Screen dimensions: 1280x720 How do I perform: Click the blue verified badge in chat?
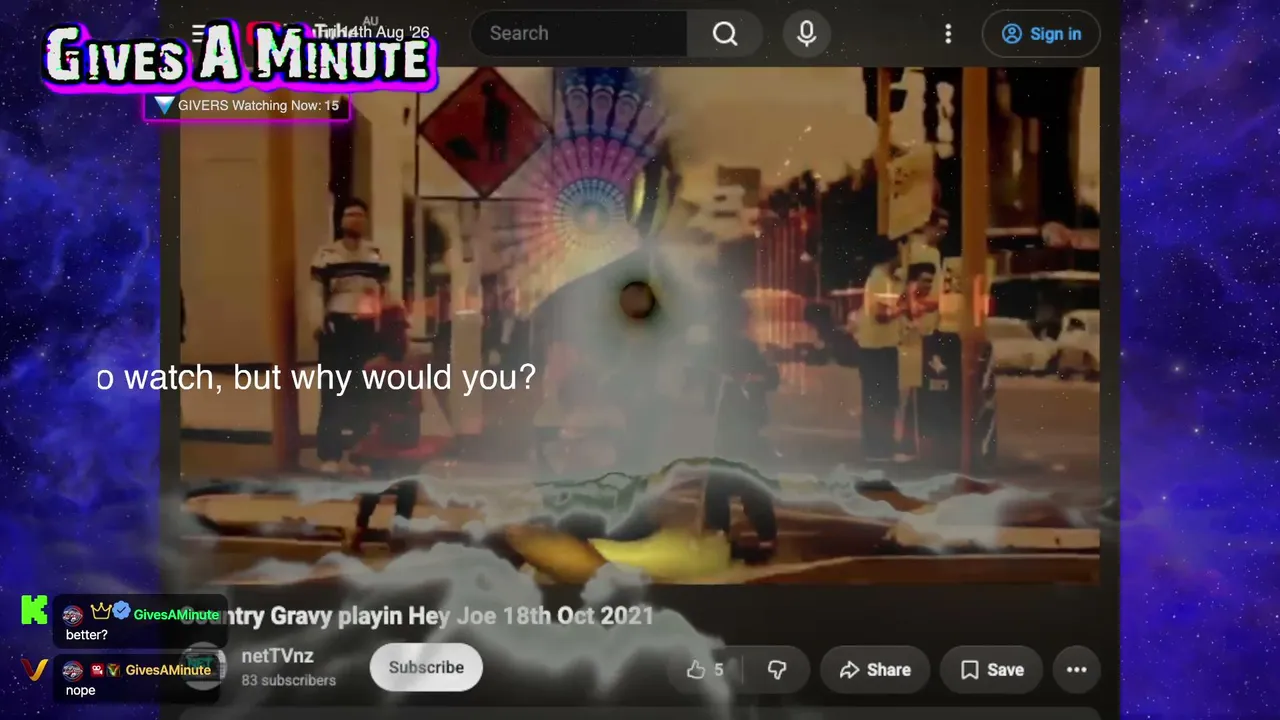tap(121, 611)
